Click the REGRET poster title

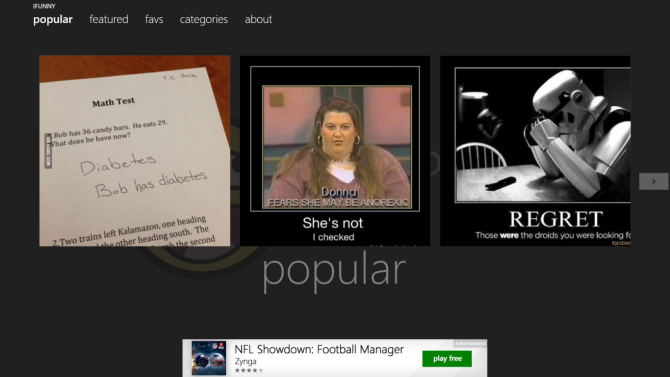(555, 219)
